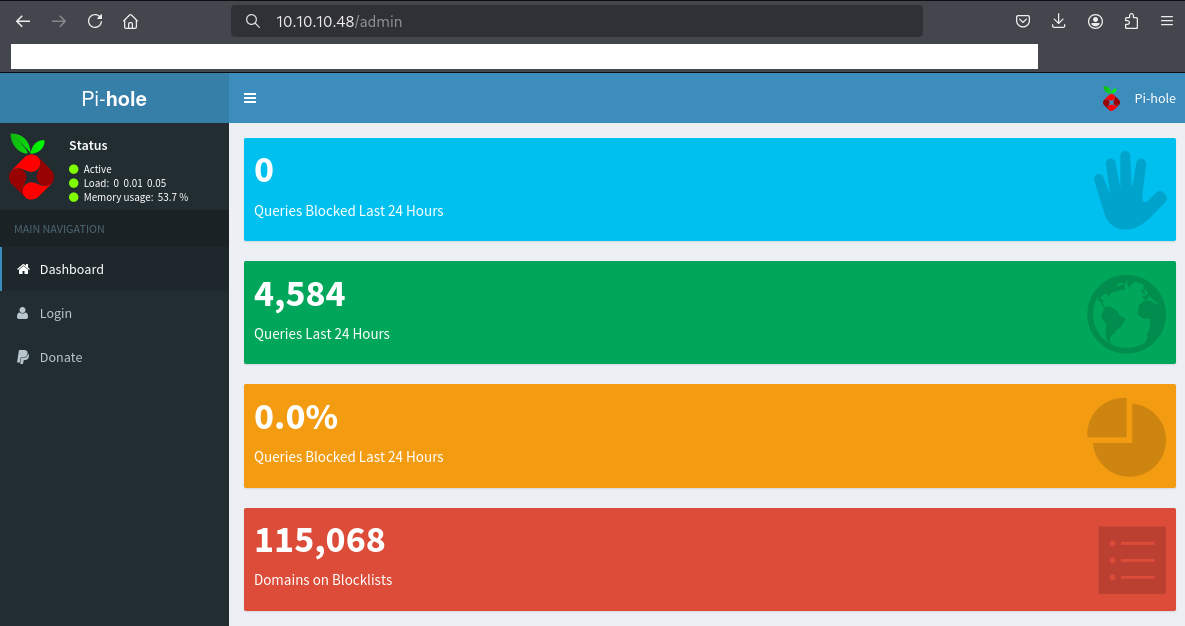
Task: Open the Firefox application menu
Action: [x=1166, y=21]
